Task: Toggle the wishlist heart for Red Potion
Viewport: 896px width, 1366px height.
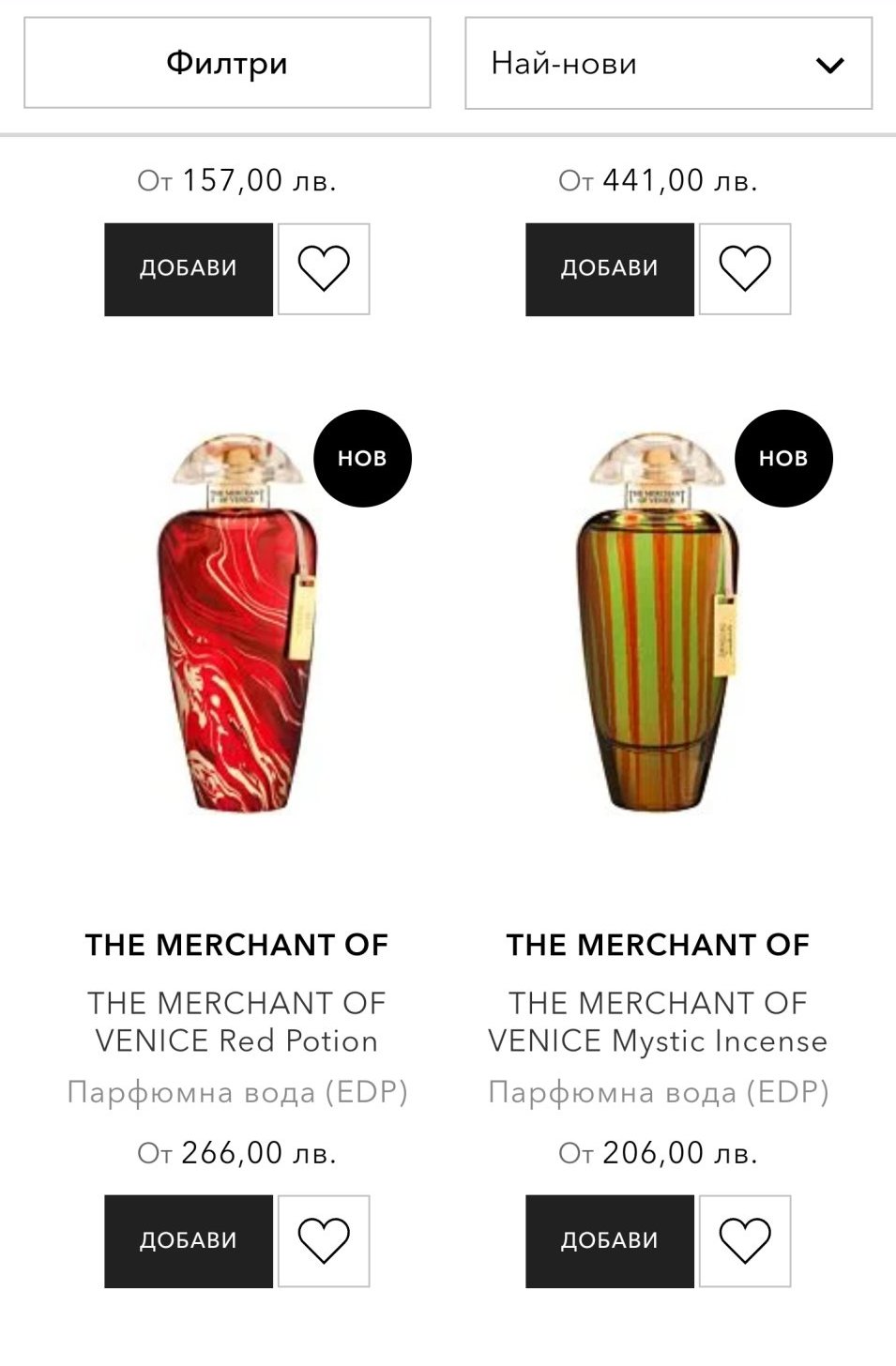Action: (324, 1240)
